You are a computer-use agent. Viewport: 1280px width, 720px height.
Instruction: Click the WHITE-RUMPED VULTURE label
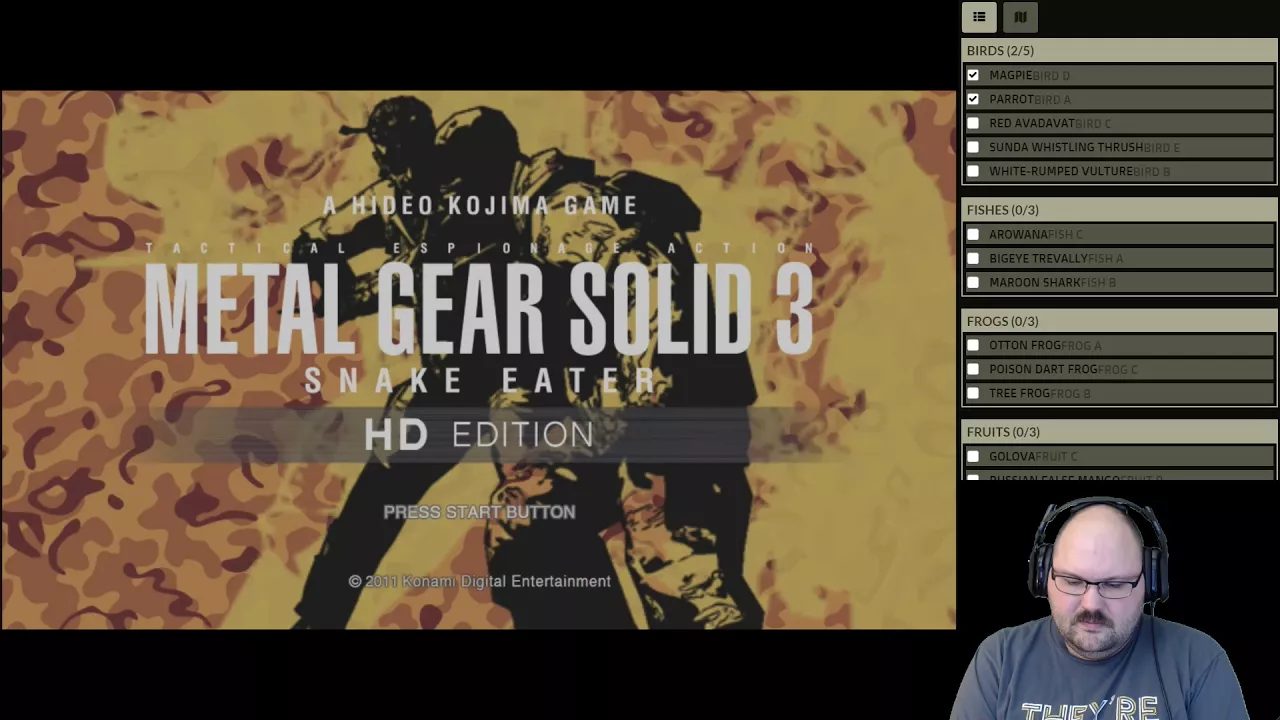tap(1061, 171)
